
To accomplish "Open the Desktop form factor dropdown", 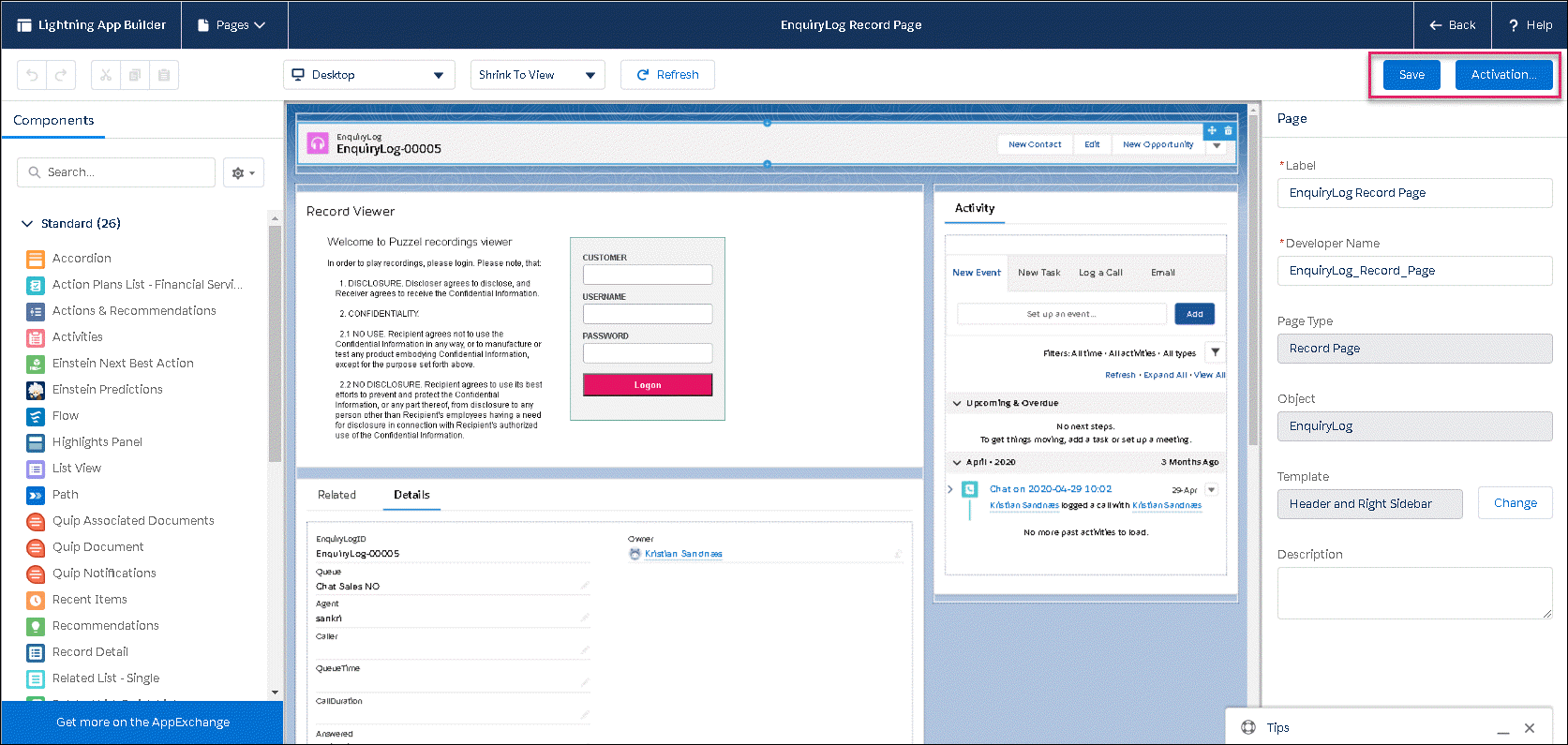I will (x=368, y=75).
